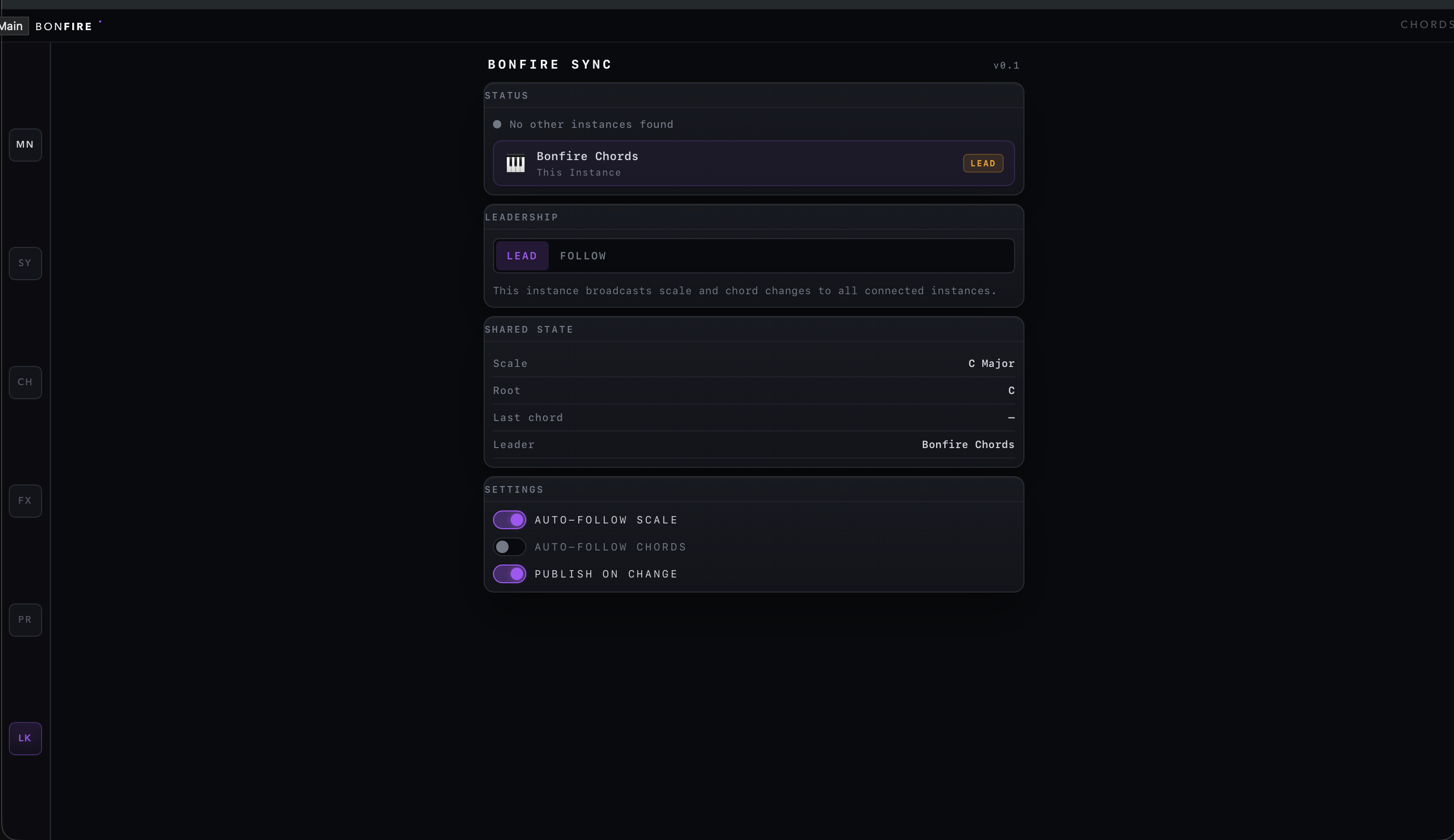Click the C Major scale value
This screenshot has height=840, width=1454.
pos(991,363)
